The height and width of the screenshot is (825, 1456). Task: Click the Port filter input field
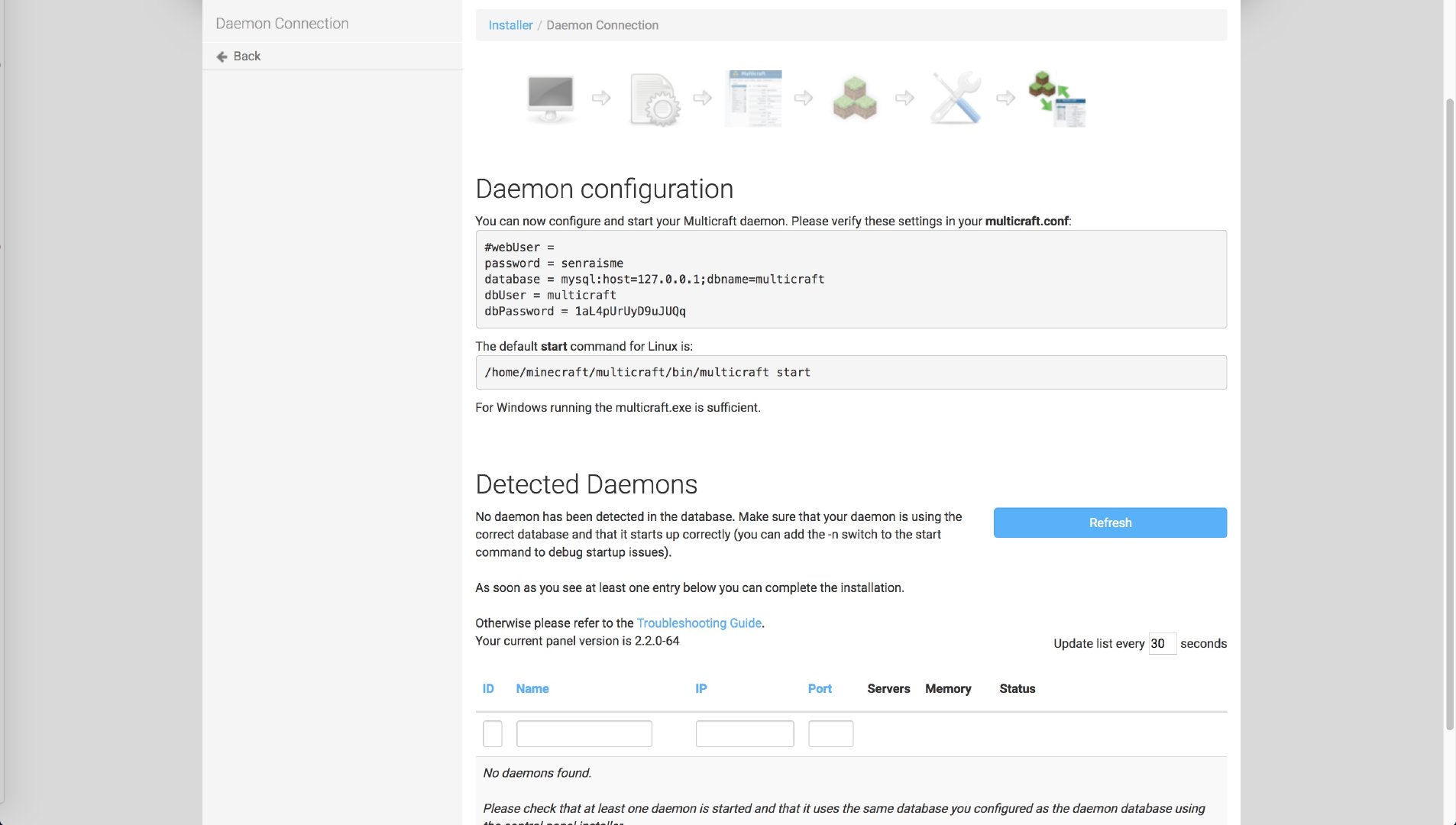(x=830, y=734)
